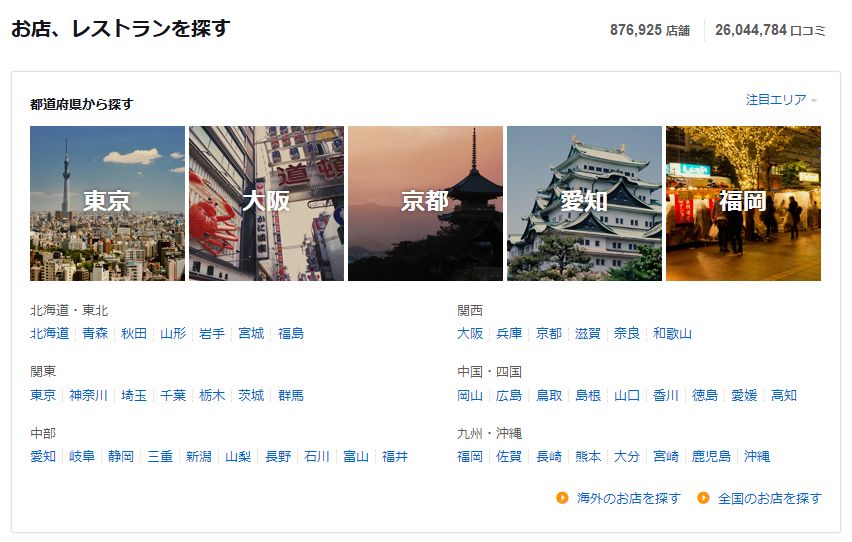Choose 高知 at the end of 中国・四国
The image size is (852, 542).
point(784,395)
